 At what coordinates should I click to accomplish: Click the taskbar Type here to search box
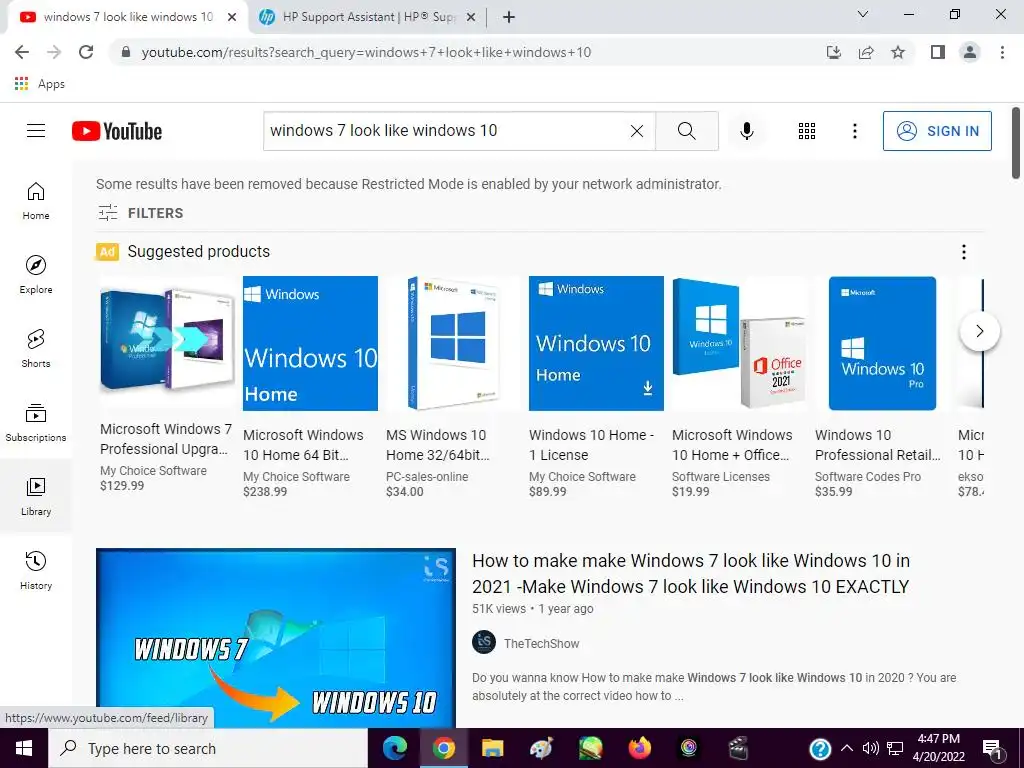(x=208, y=748)
